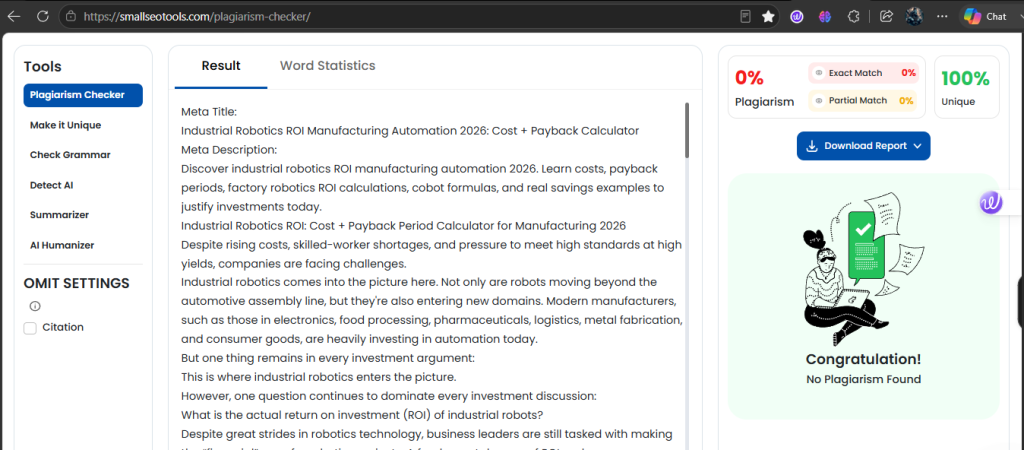This screenshot has width=1024, height=450.
Task: Open the AI Humanizer tool
Action: [x=62, y=245]
